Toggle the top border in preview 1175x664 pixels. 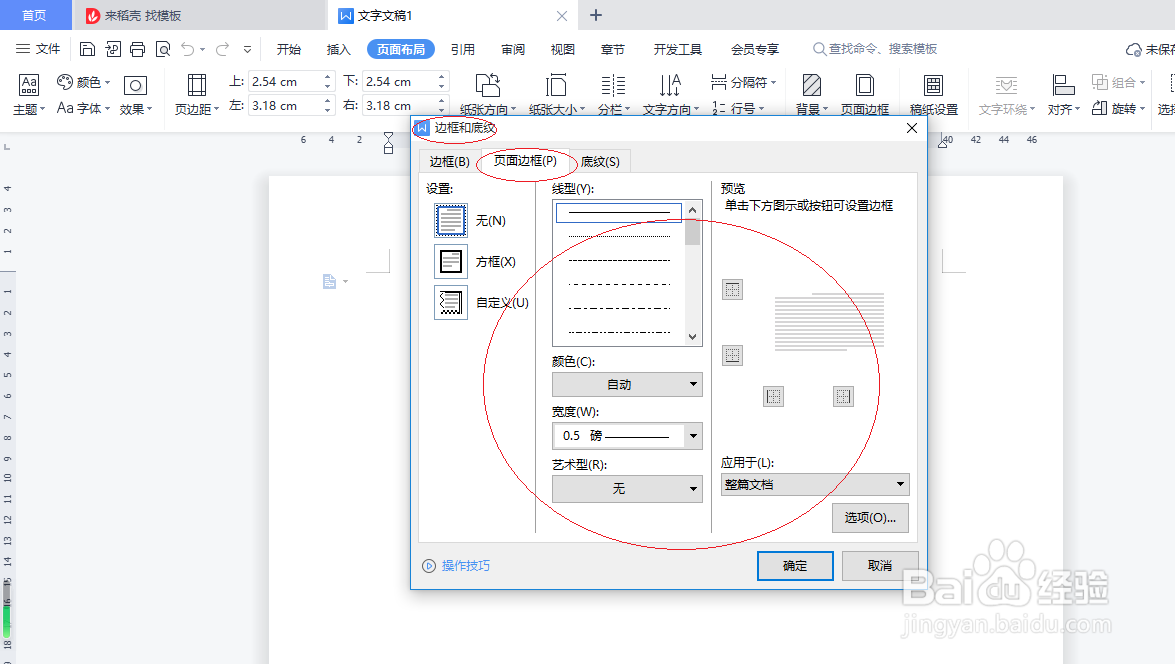pyautogui.click(x=733, y=289)
